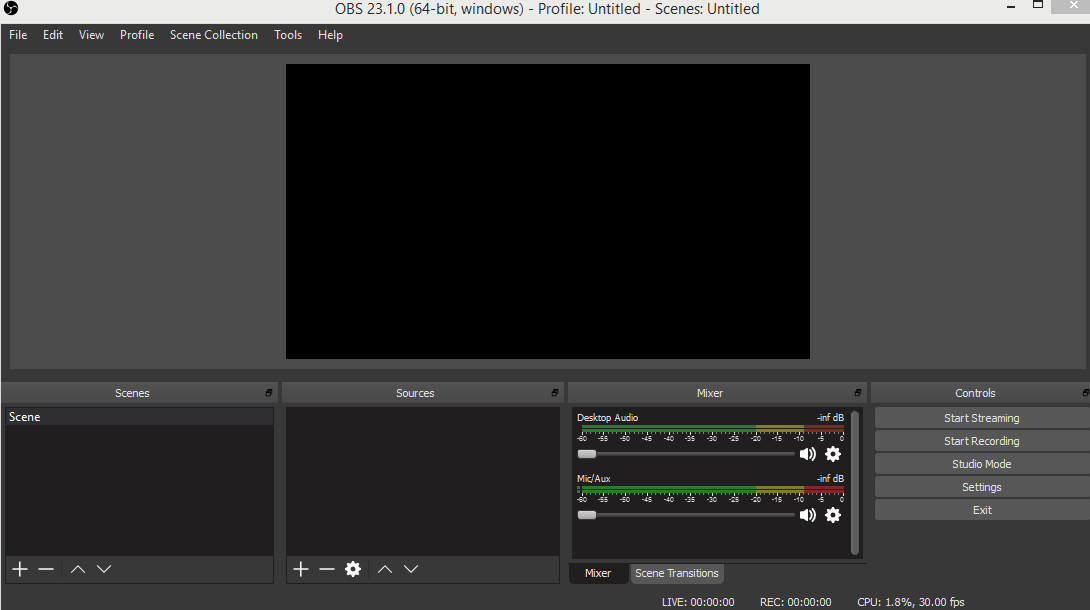The image size is (1090, 610).
Task: Move scene up with arrow icon
Action: [78, 569]
